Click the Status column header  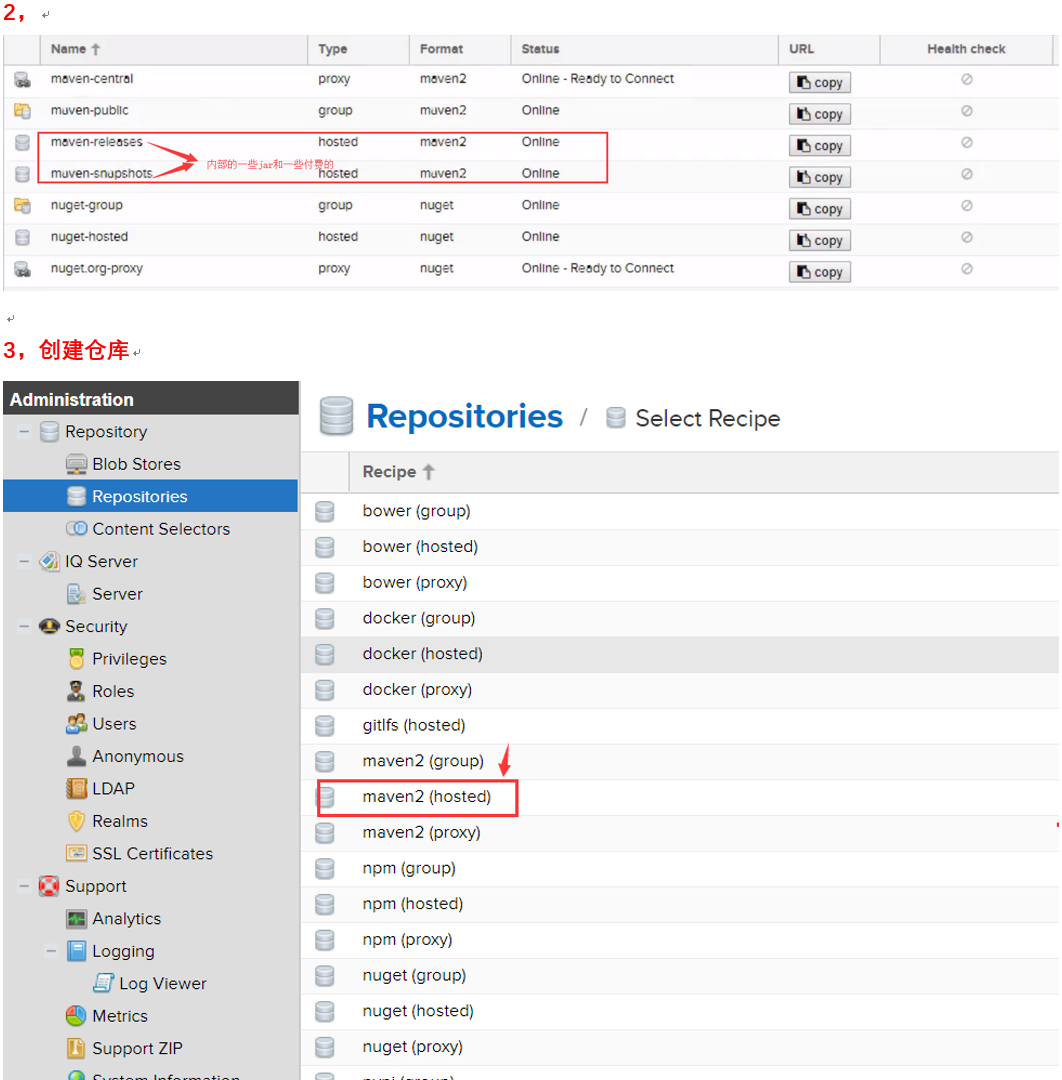[645, 49]
